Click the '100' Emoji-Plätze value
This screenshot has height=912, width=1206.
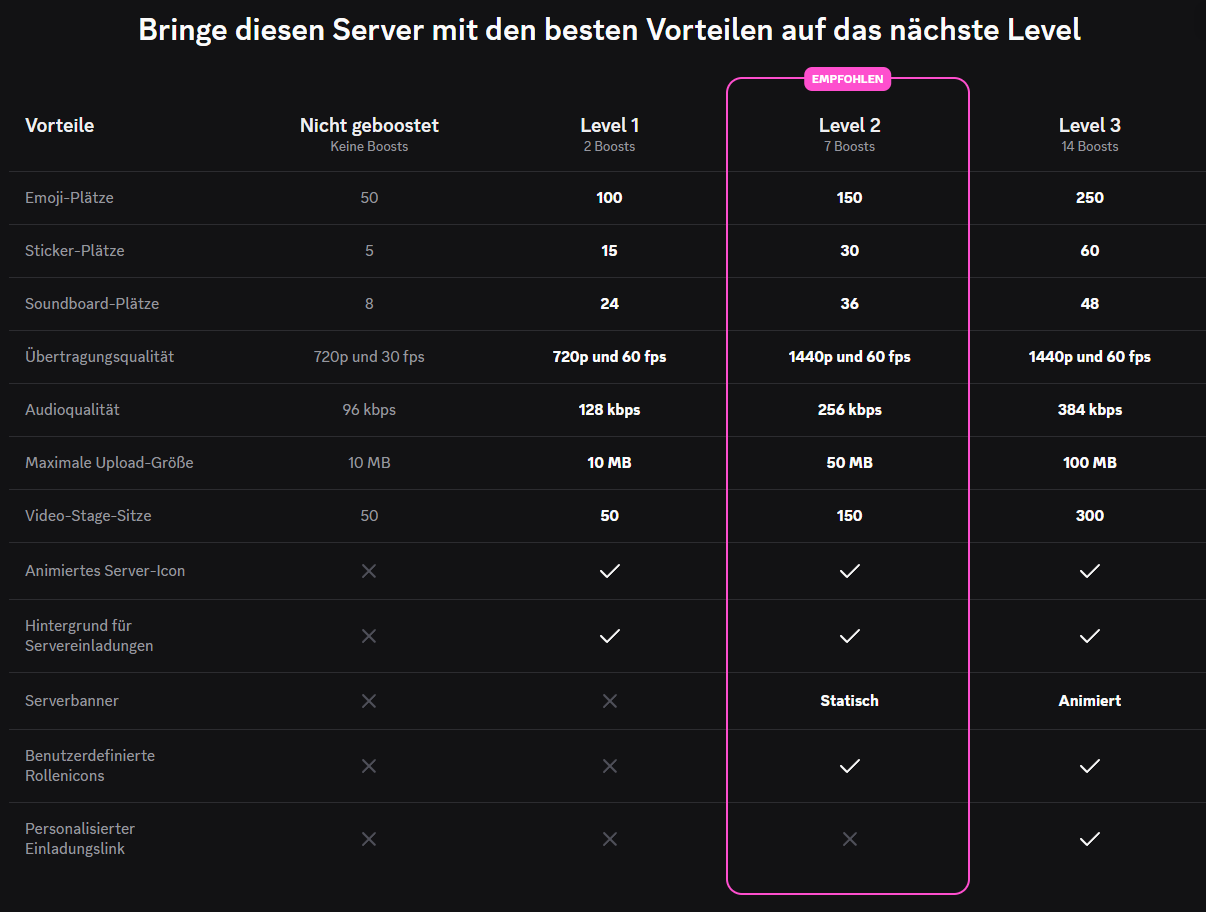point(610,198)
